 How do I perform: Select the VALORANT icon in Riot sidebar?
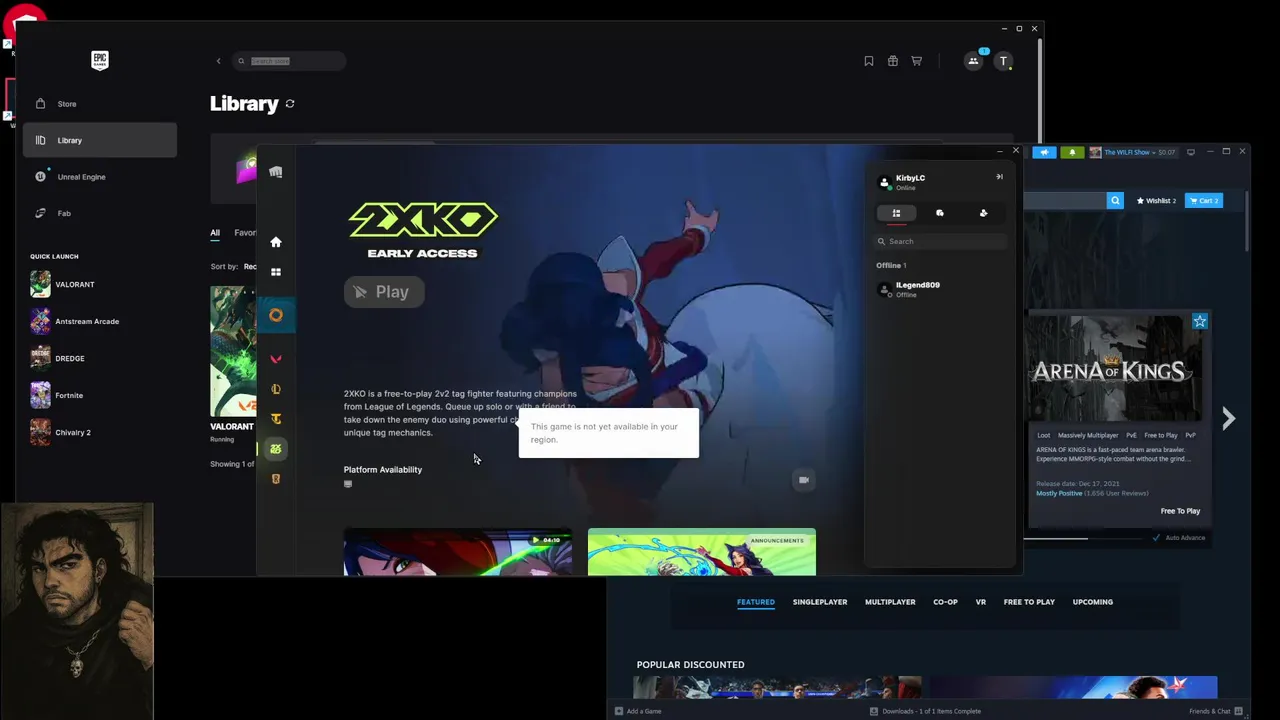276,359
